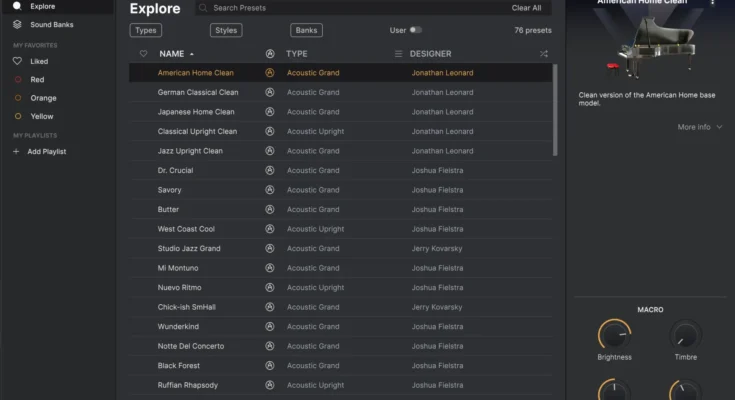Screen dimensions: 735x400
Task: Click the Liked heart icon in favorites
Action: pyautogui.click(x=17, y=61)
